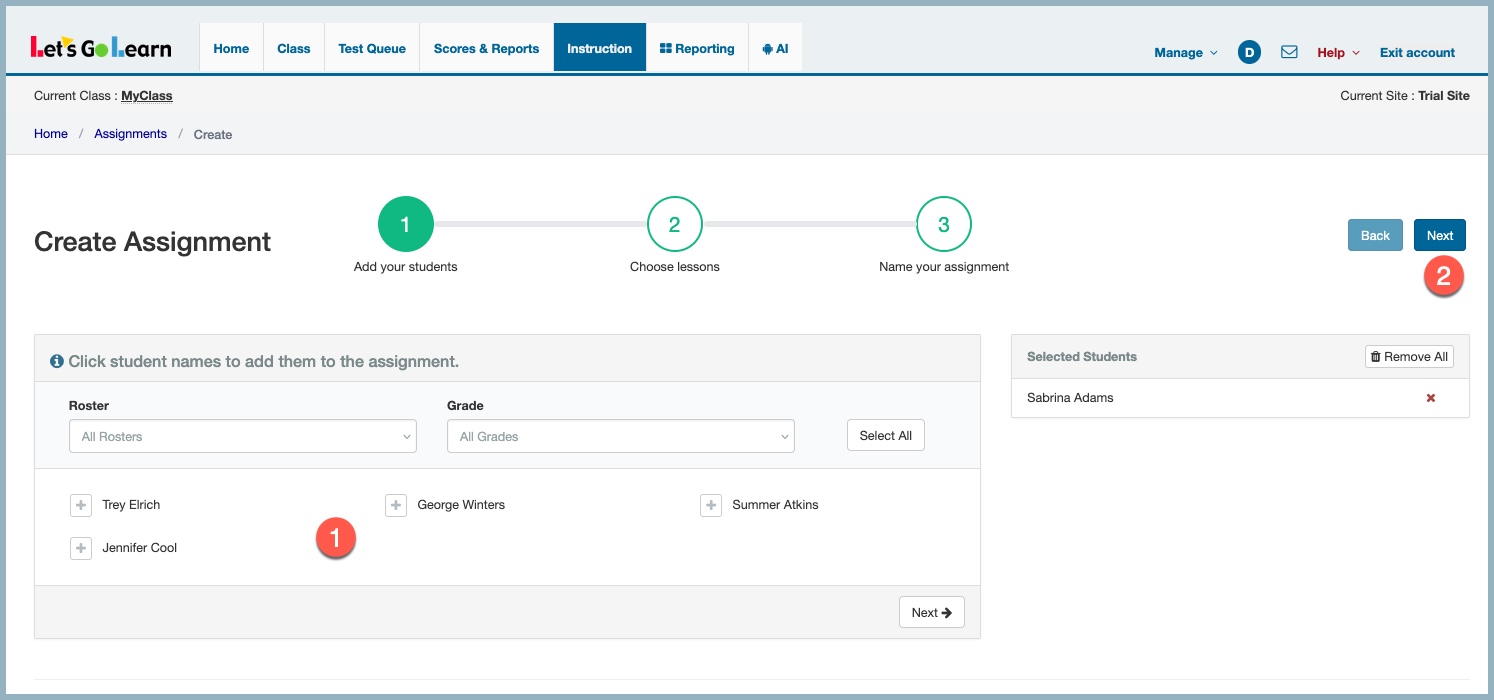This screenshot has height=700, width=1494.
Task: Click the blue Next button at top
Action: (1439, 235)
